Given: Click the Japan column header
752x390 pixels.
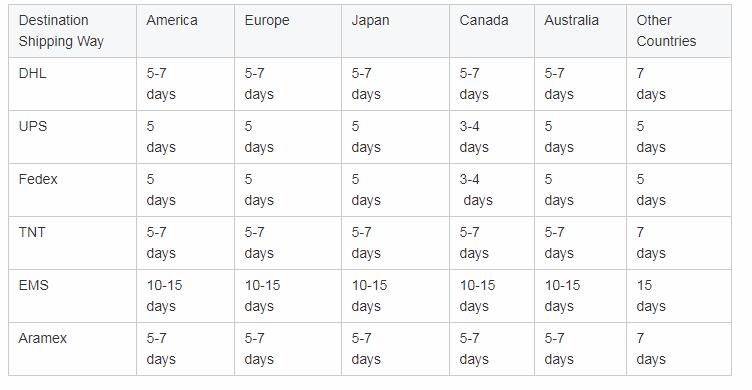Looking at the screenshot, I should tap(395, 31).
